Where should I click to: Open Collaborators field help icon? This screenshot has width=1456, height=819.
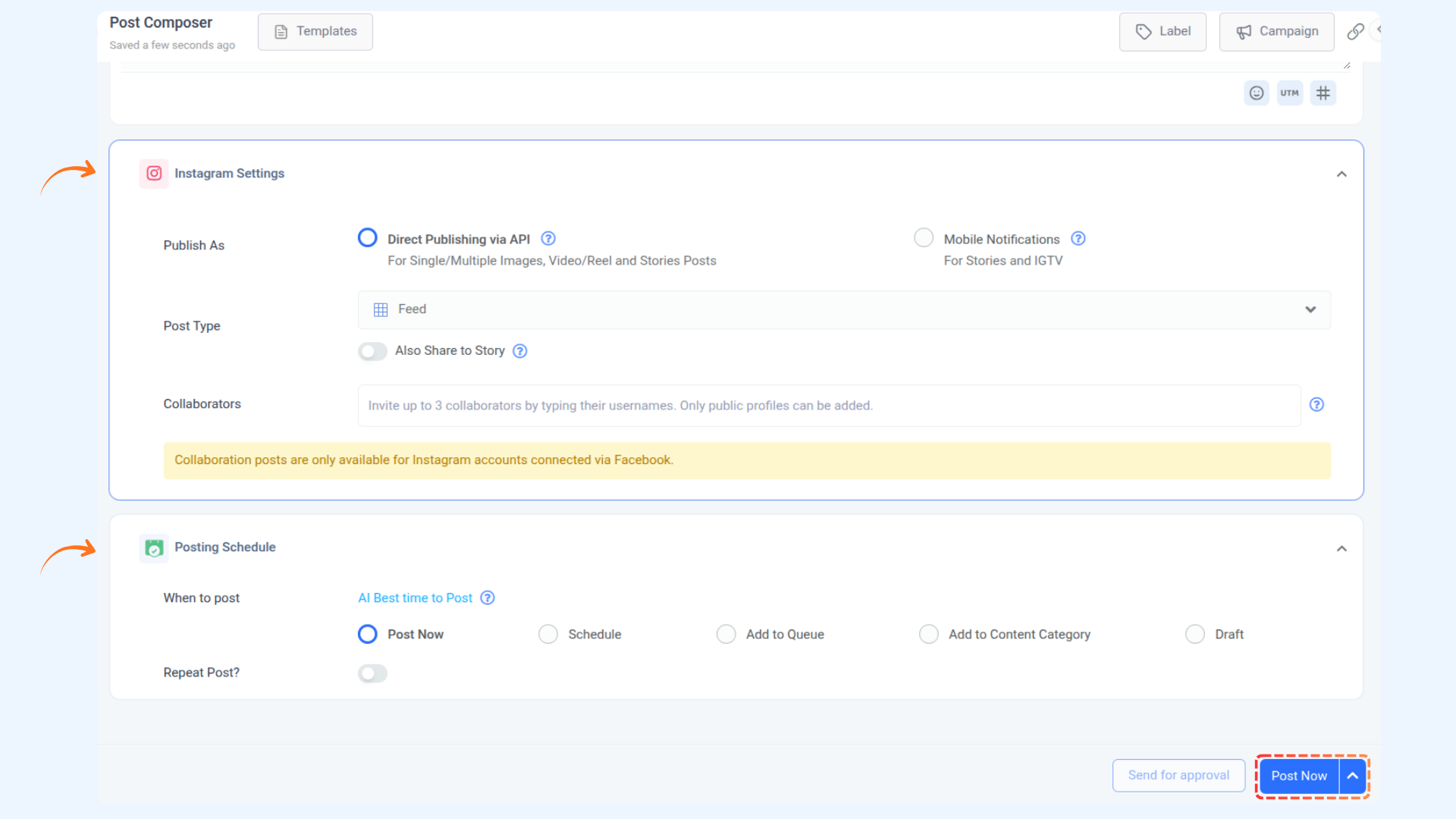tap(1316, 405)
